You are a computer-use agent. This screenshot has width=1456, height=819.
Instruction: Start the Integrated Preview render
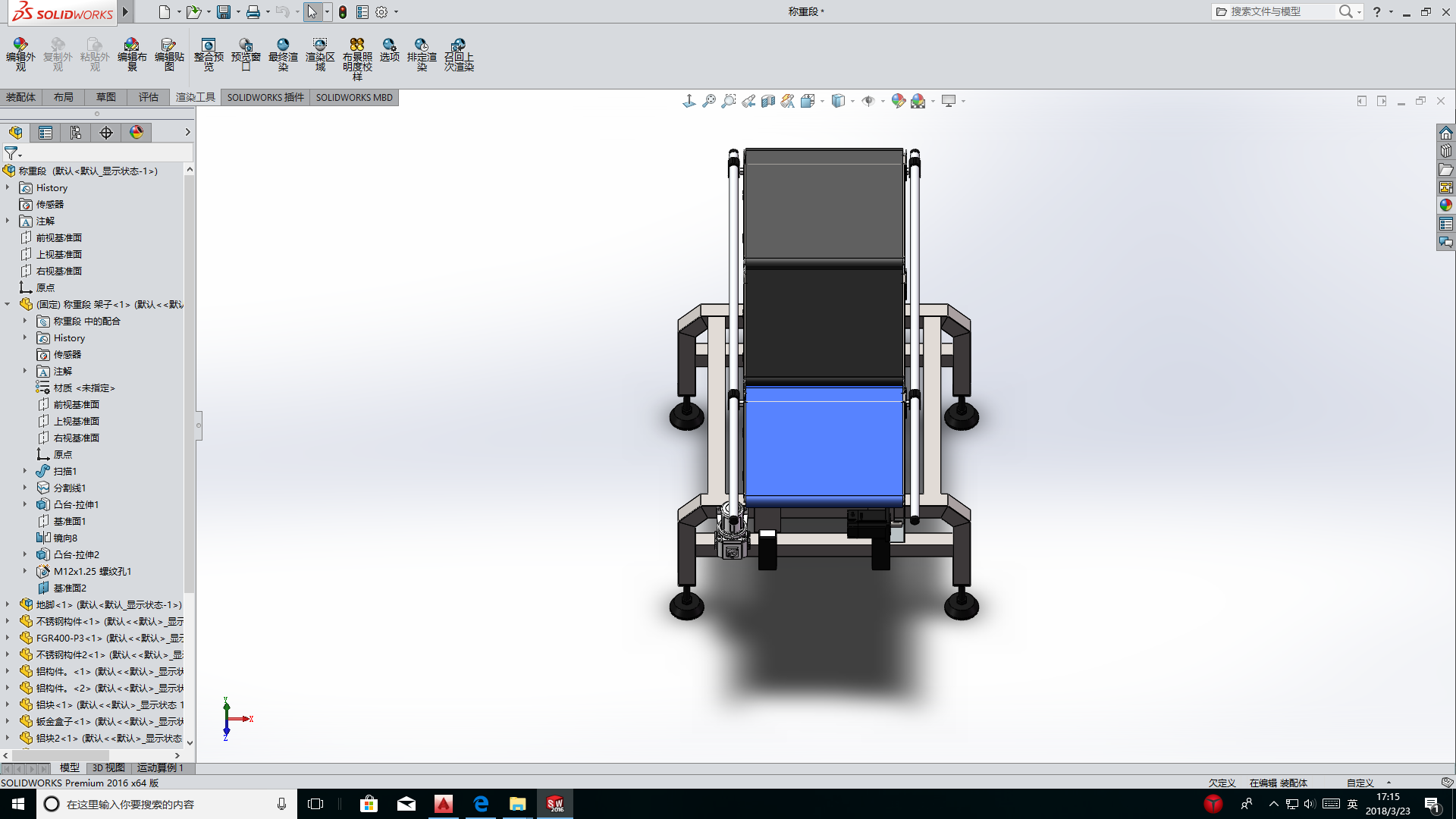pos(209,53)
